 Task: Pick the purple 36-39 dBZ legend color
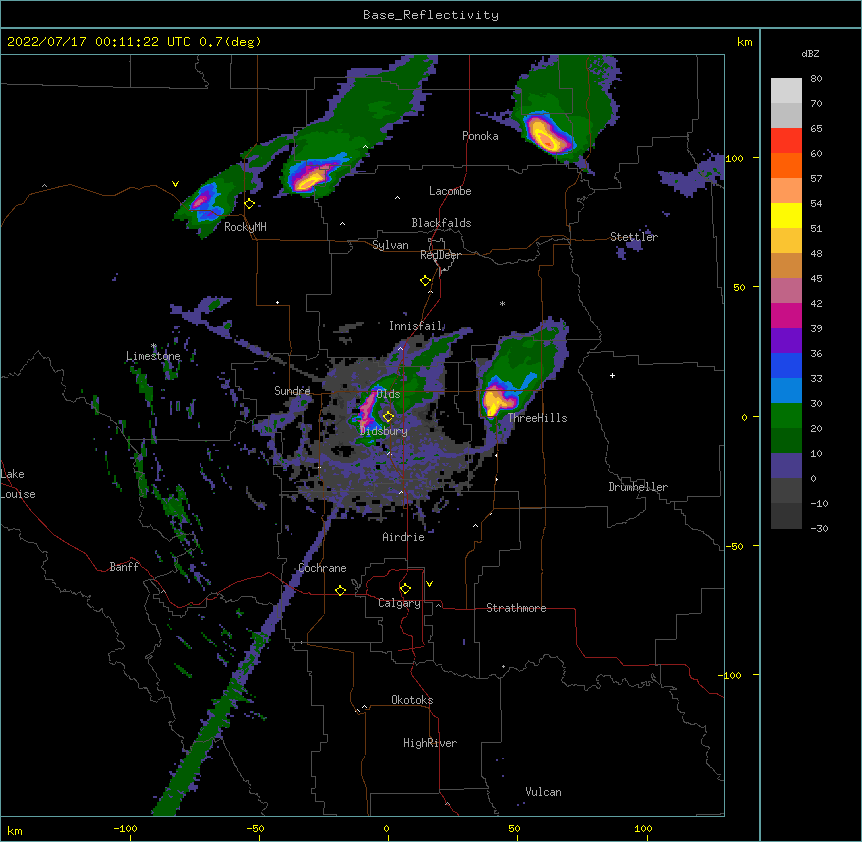tap(786, 341)
